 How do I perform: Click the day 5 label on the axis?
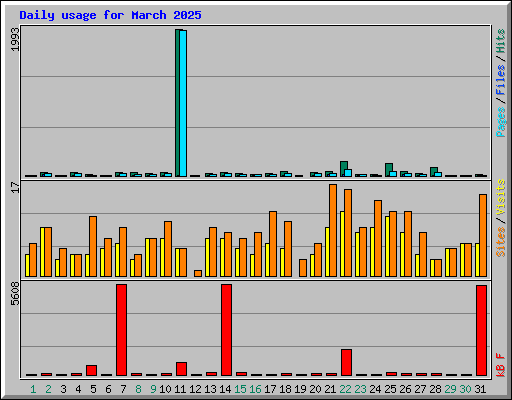(x=93, y=389)
